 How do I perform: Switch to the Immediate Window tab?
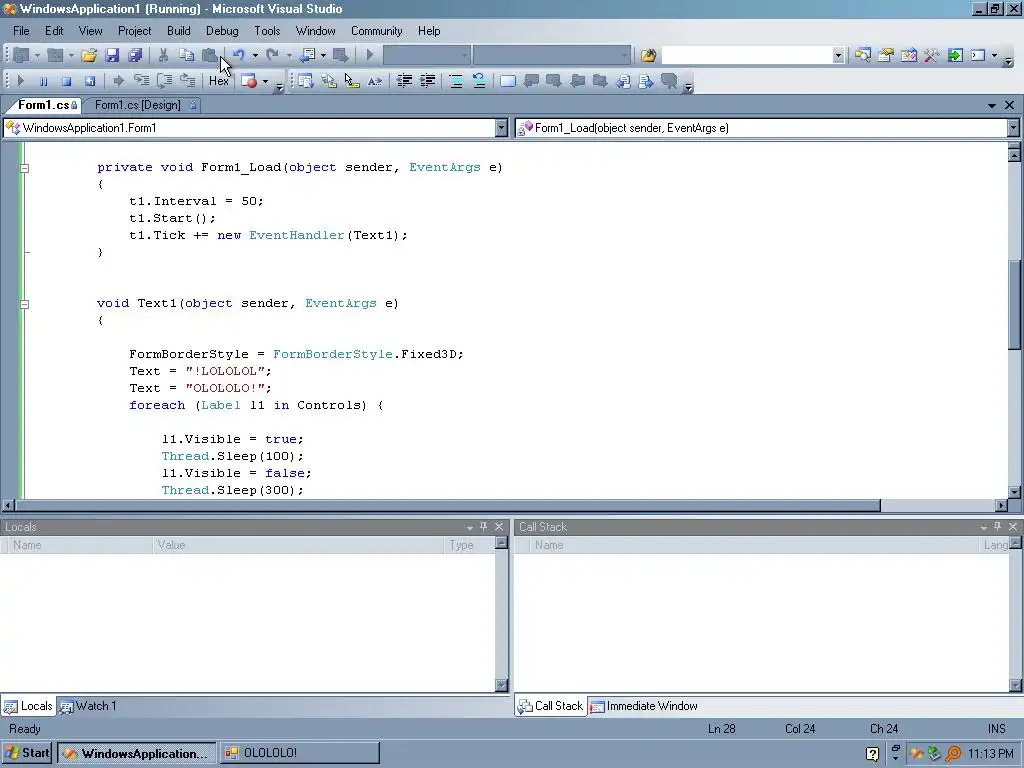coord(644,706)
